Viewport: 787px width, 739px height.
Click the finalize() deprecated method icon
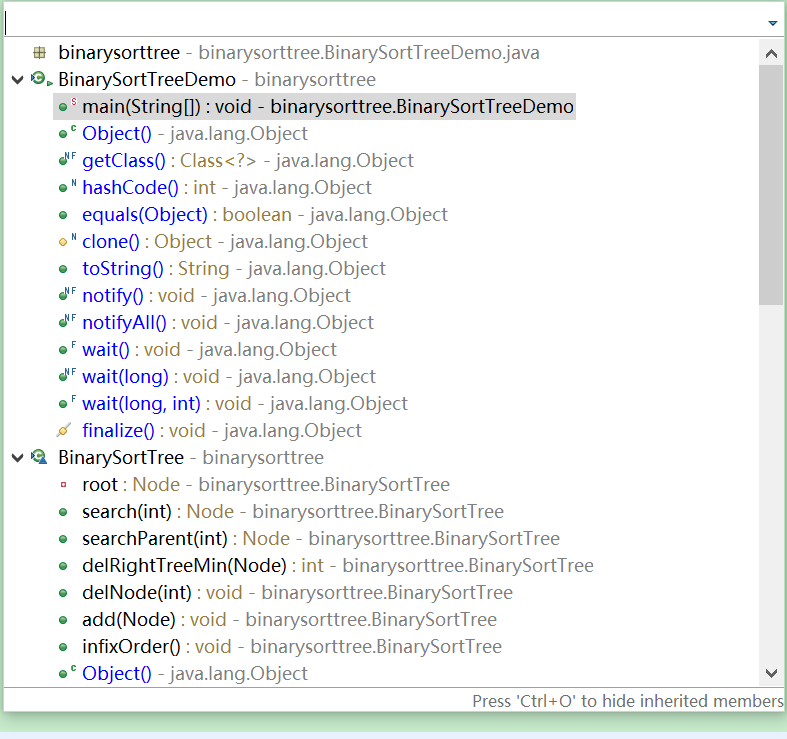[x=64, y=430]
